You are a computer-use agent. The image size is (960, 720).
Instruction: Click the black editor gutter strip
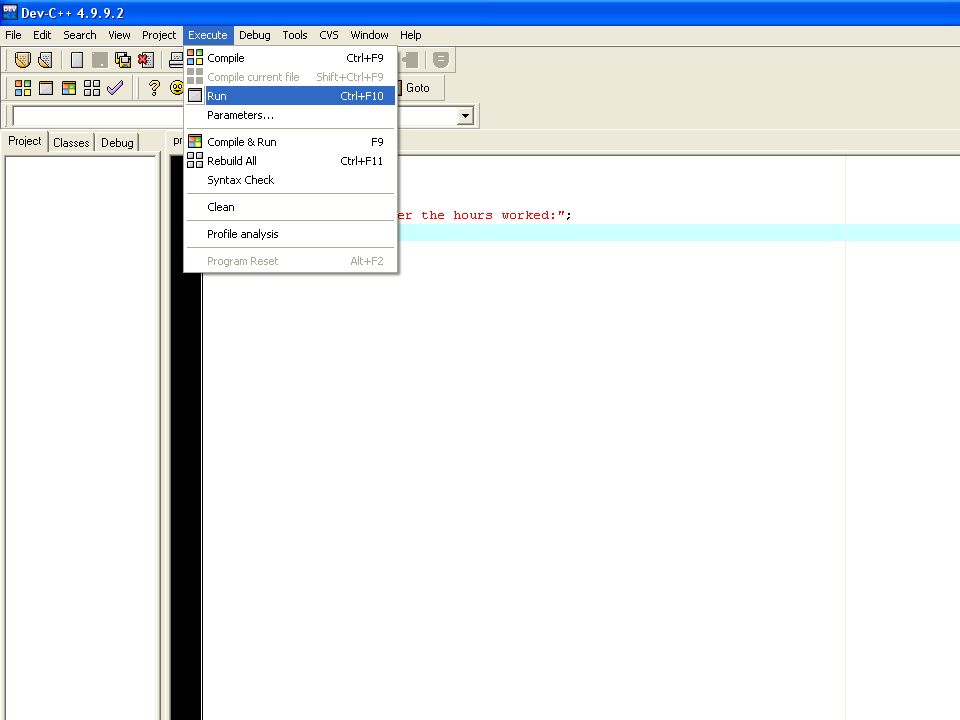point(186,496)
